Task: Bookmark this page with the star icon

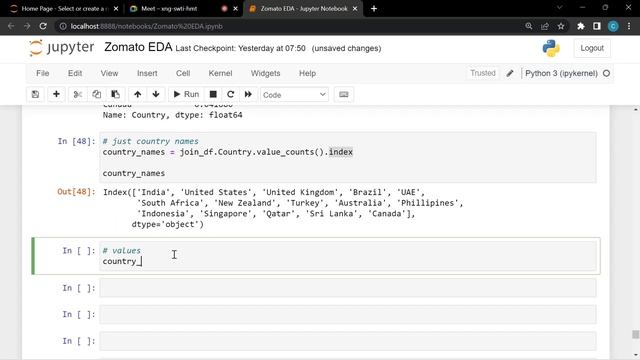Action: 561,26
